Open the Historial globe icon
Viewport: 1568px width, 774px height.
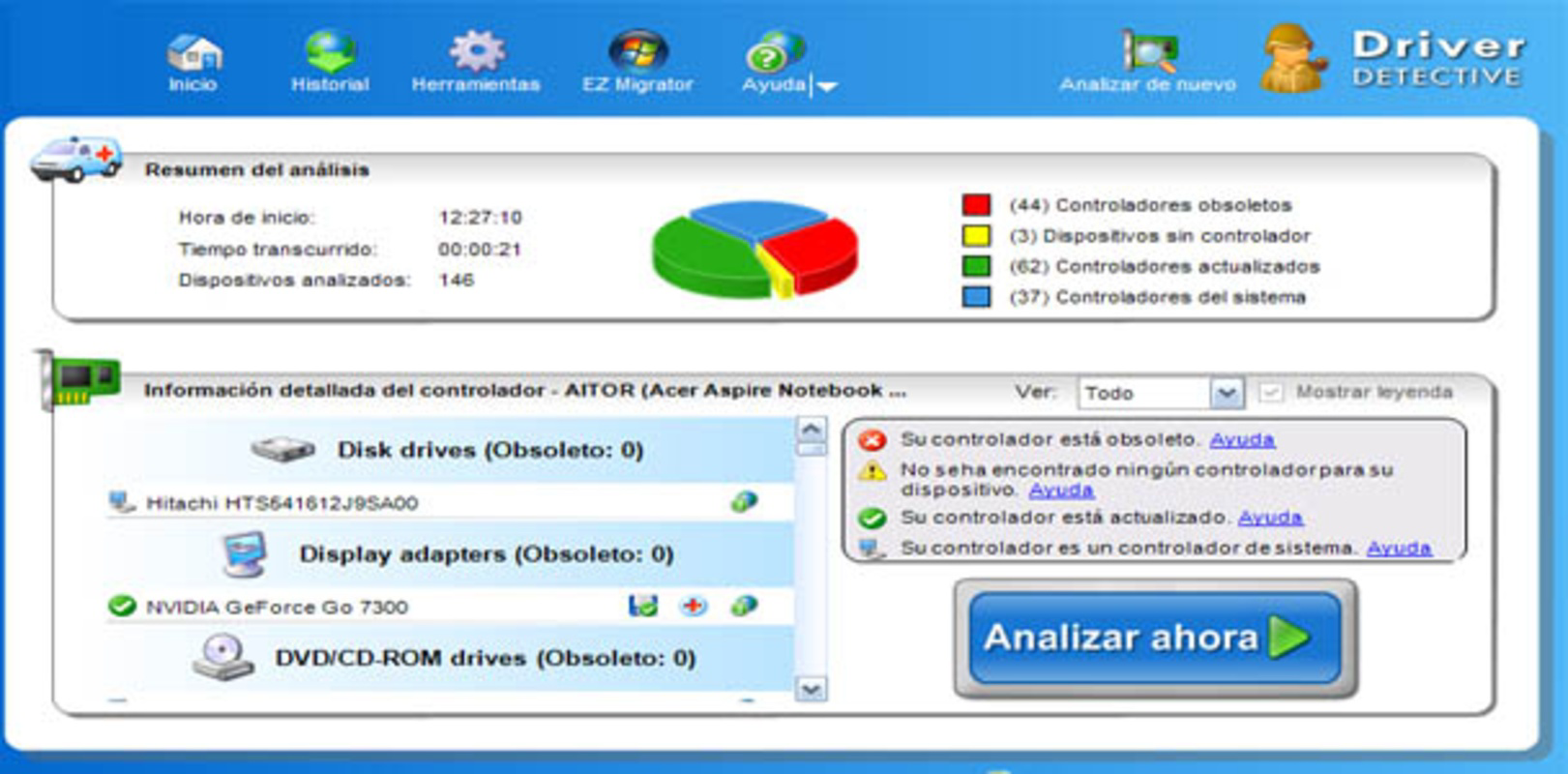point(330,51)
